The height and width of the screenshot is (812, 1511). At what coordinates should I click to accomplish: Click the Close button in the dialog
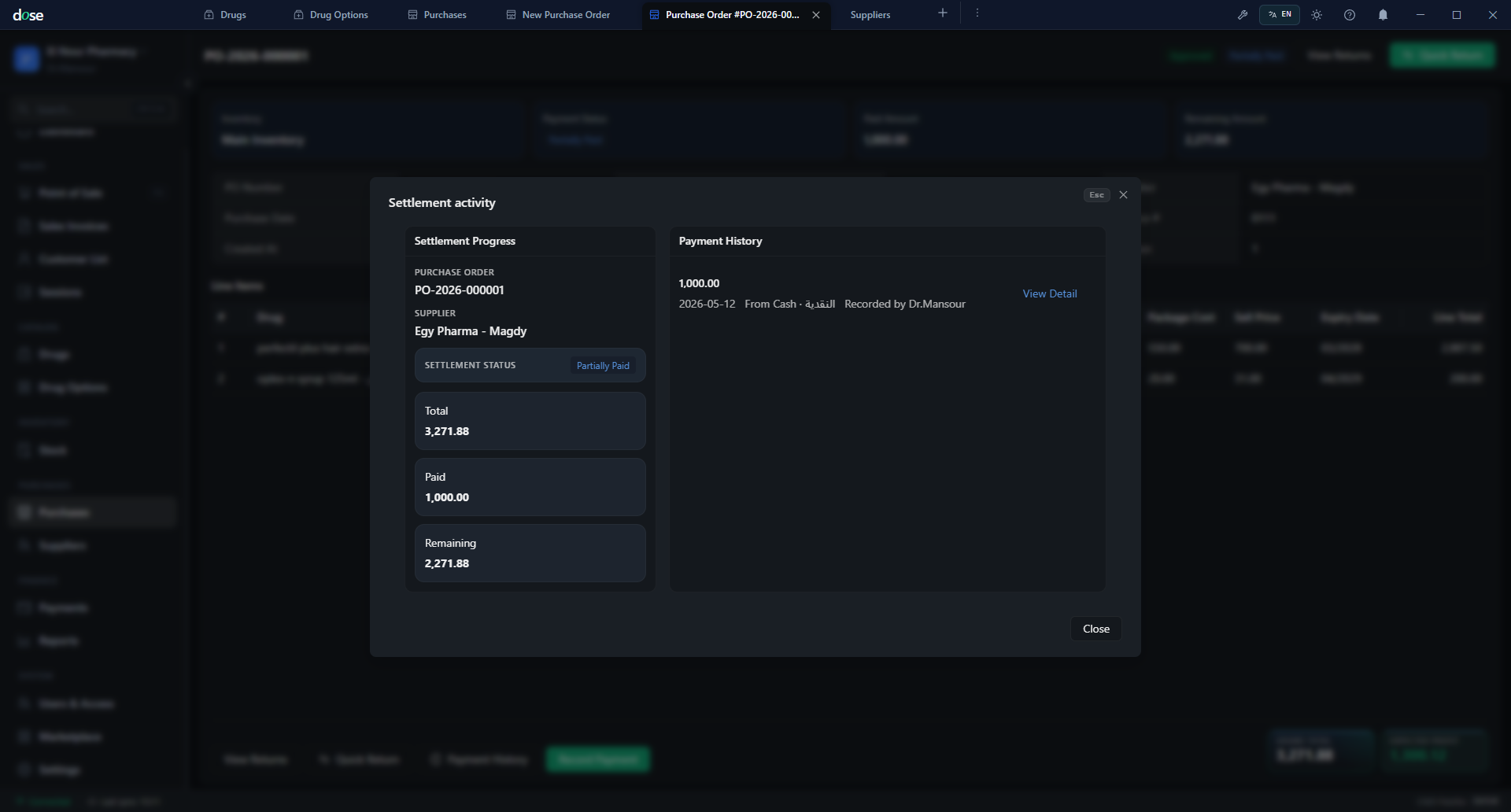pos(1096,629)
